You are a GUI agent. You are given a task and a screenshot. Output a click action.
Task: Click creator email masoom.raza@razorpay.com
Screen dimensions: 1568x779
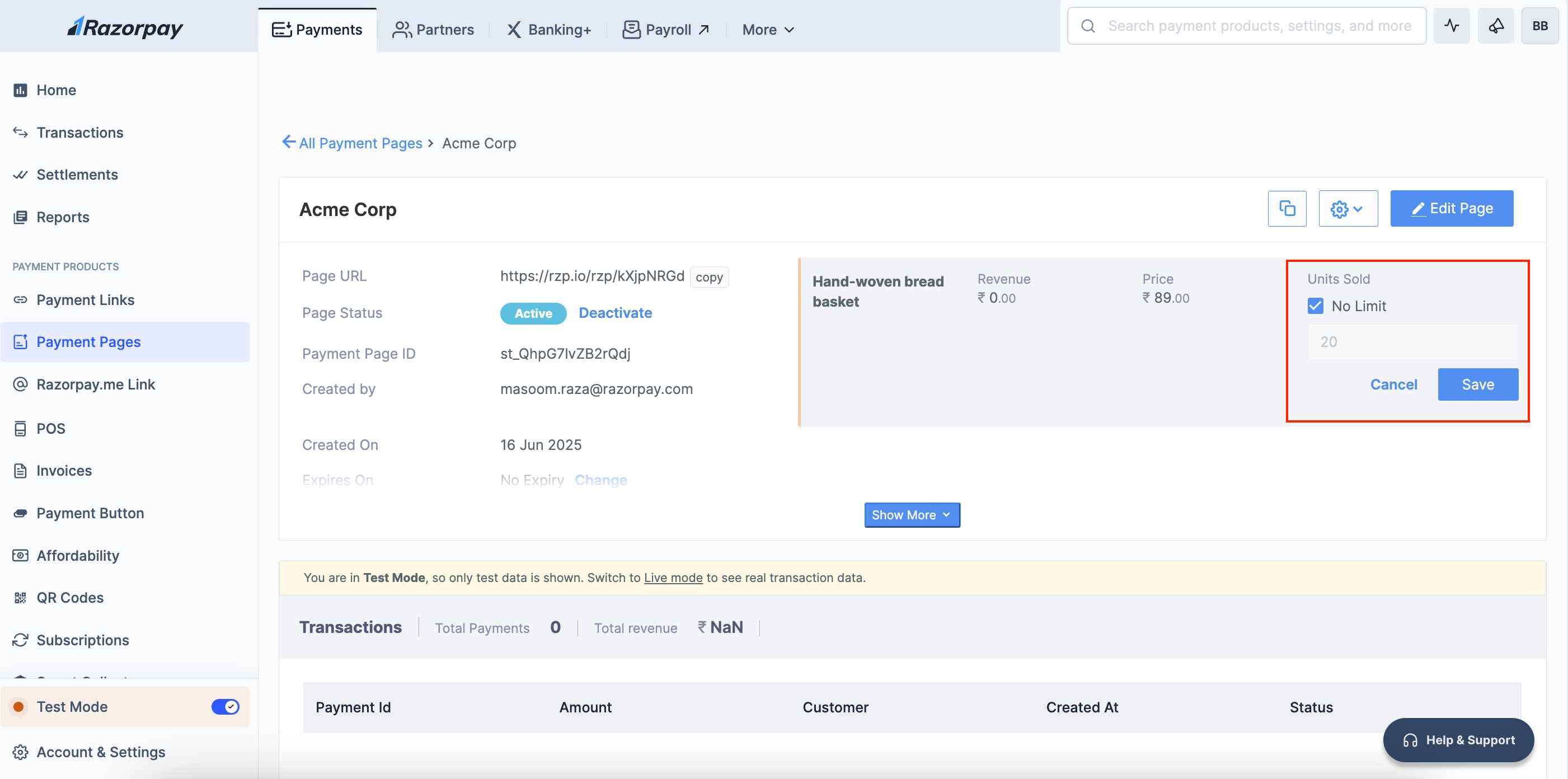[x=597, y=389]
